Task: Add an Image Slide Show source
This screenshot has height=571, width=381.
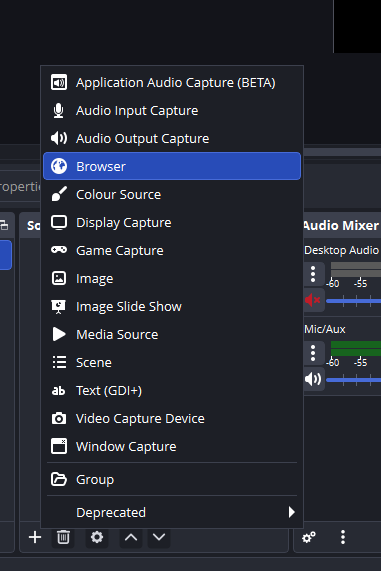Action: pyautogui.click(x=172, y=307)
